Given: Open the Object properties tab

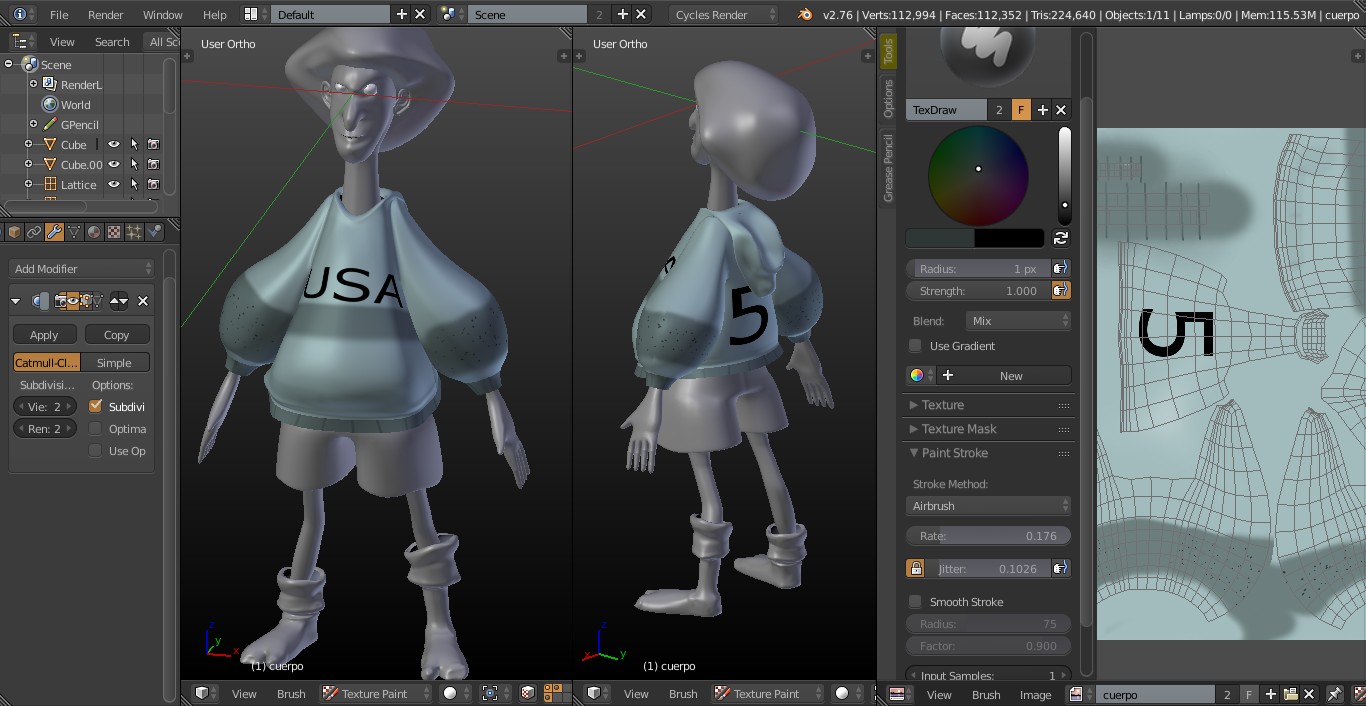Looking at the screenshot, I should pyautogui.click(x=15, y=232).
